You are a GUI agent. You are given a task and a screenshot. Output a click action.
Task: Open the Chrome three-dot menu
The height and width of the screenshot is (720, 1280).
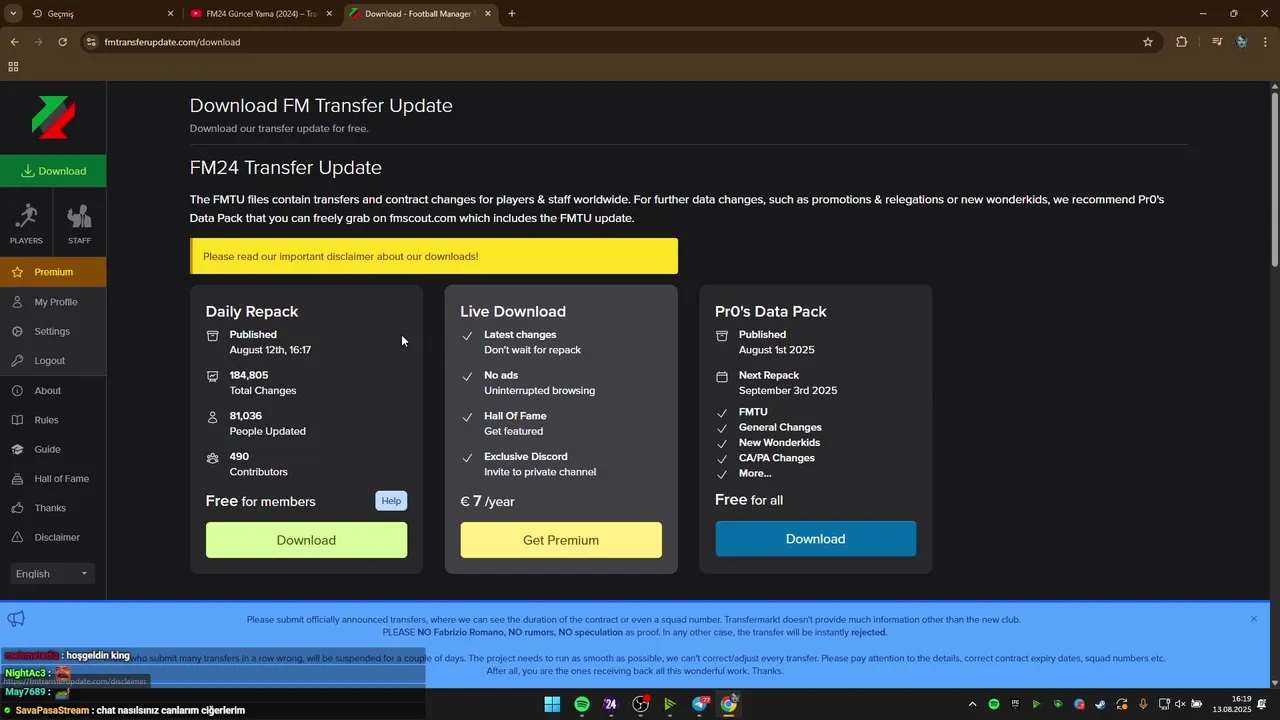(1266, 42)
